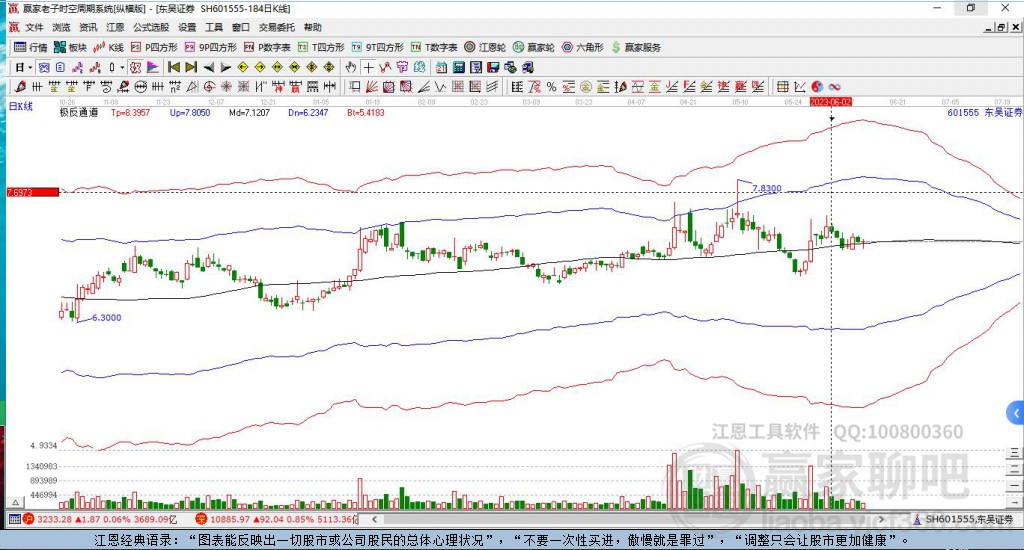Click scroll-right arrow on horizontal scrollbar
The image size is (1024, 550).
(x=881, y=519)
